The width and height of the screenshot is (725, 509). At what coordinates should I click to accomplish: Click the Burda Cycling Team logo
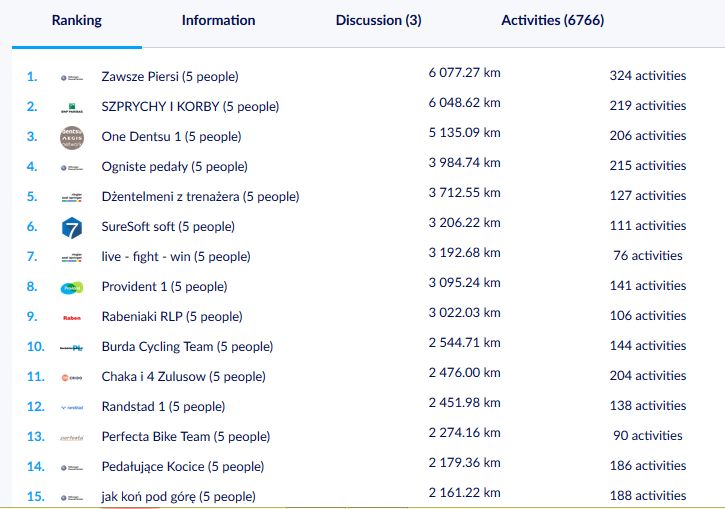pos(72,348)
